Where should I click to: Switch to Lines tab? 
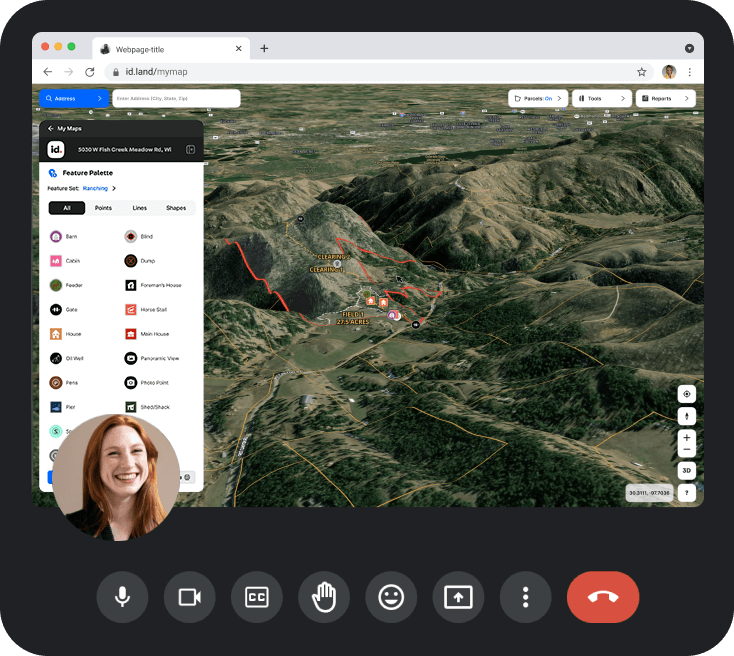point(139,208)
